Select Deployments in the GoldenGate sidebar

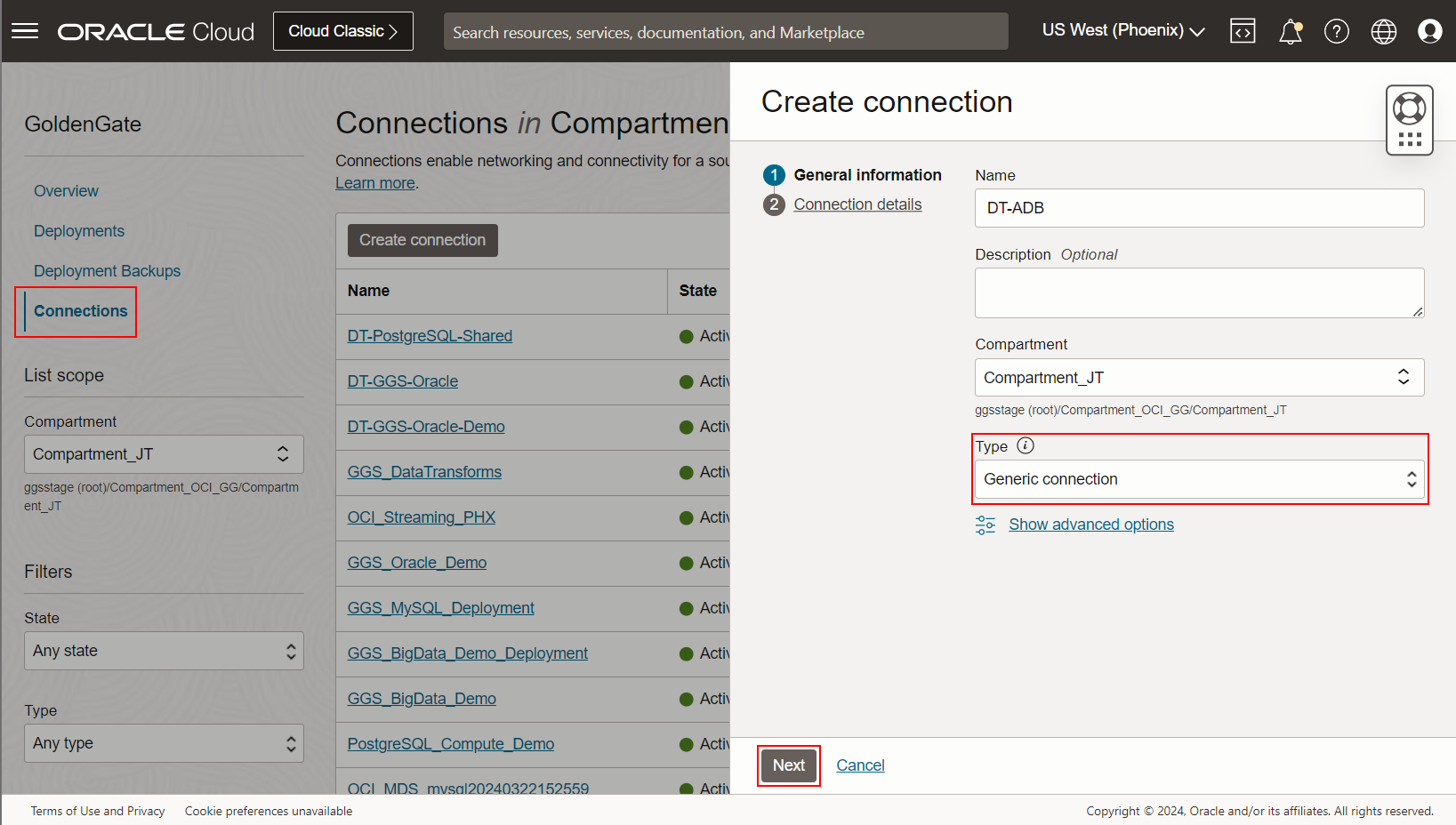78,230
